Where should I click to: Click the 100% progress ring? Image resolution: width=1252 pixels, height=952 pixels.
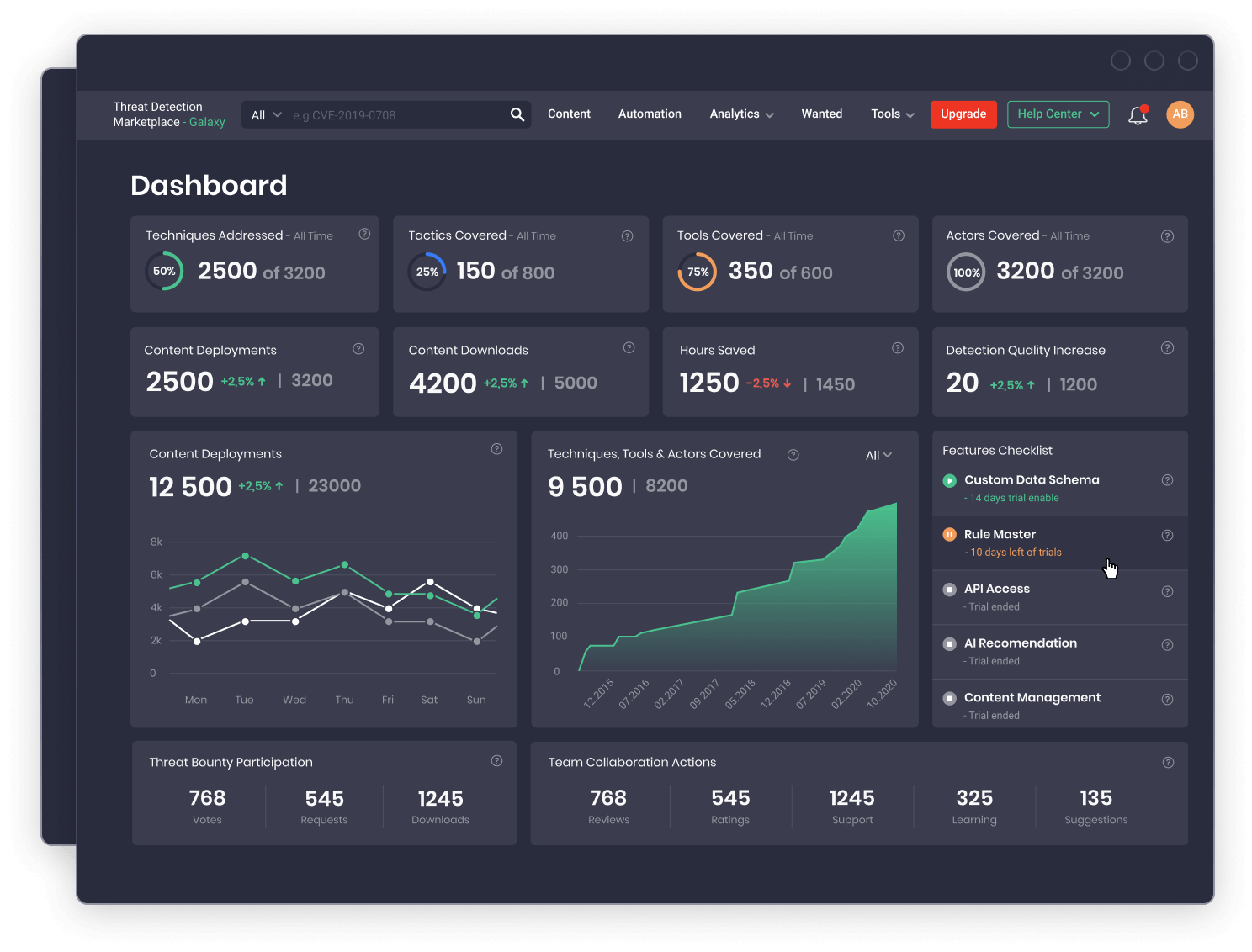(x=967, y=272)
